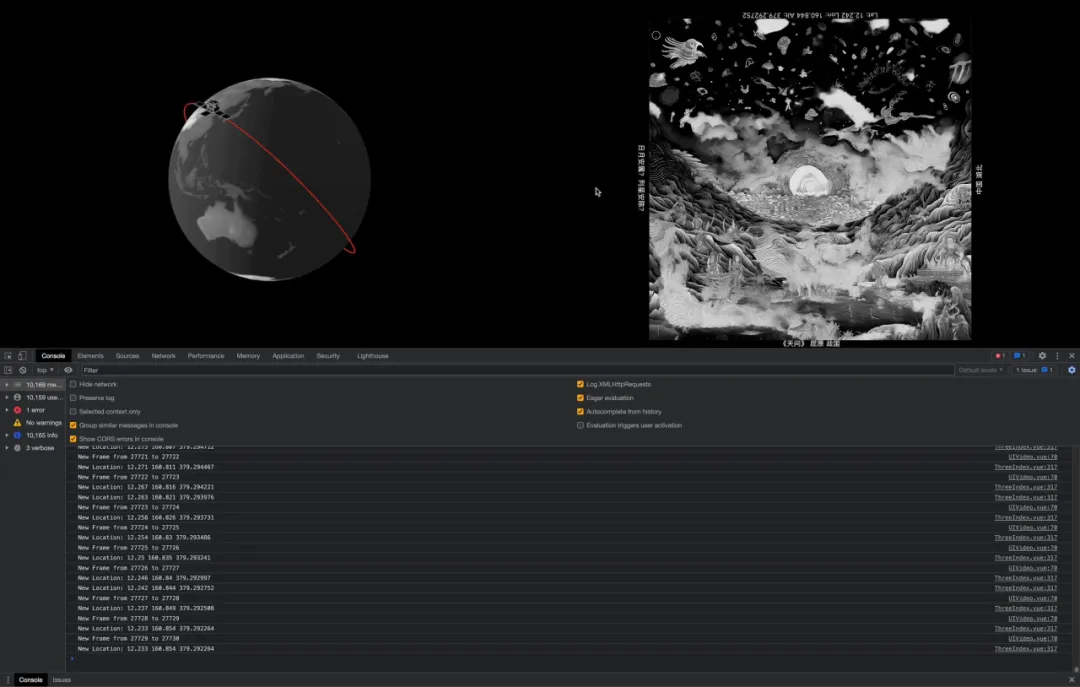Viewport: 1080px width, 687px height.
Task: Open the Application tab
Action: [x=288, y=356]
